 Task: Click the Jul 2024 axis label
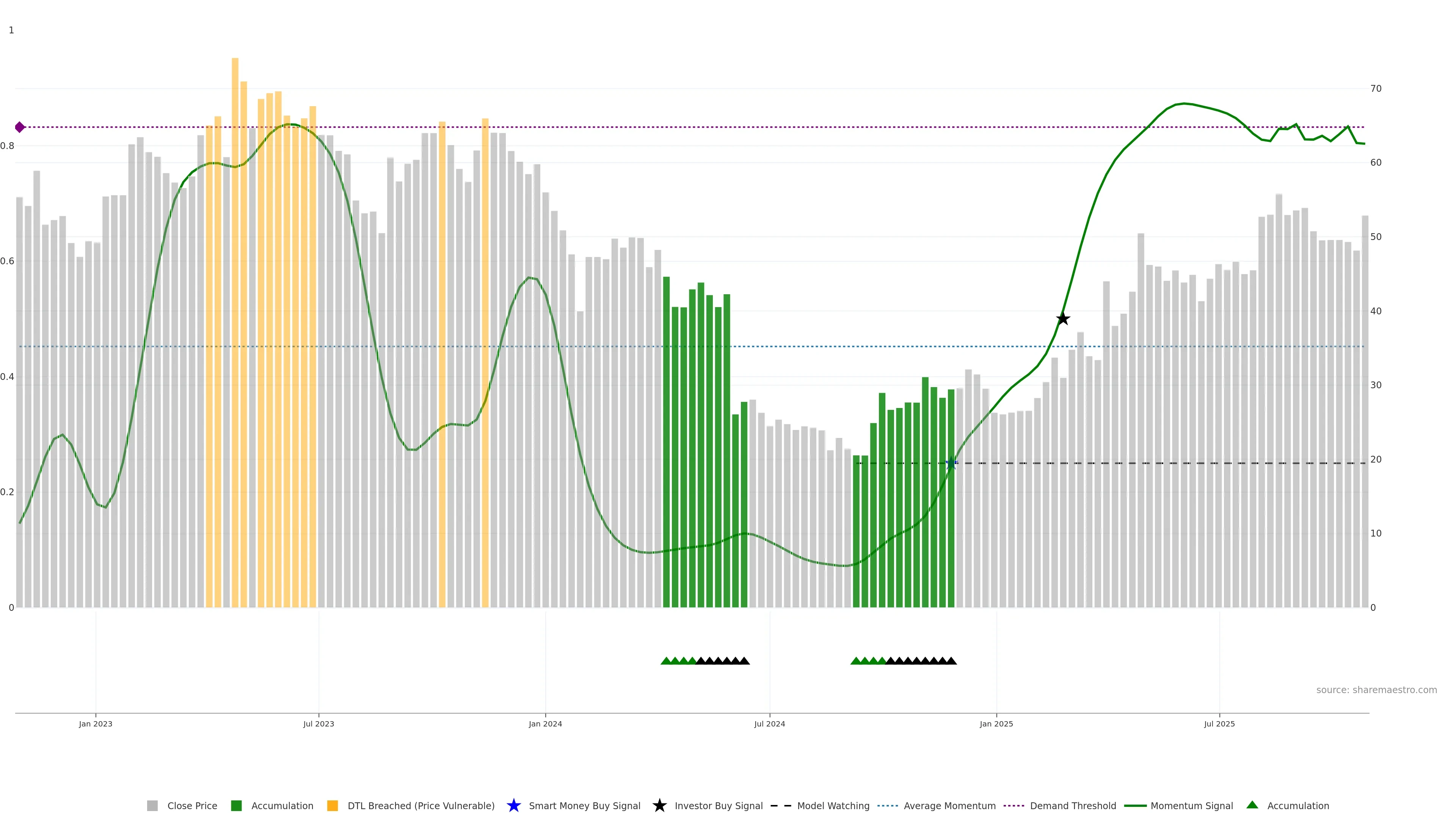769,723
